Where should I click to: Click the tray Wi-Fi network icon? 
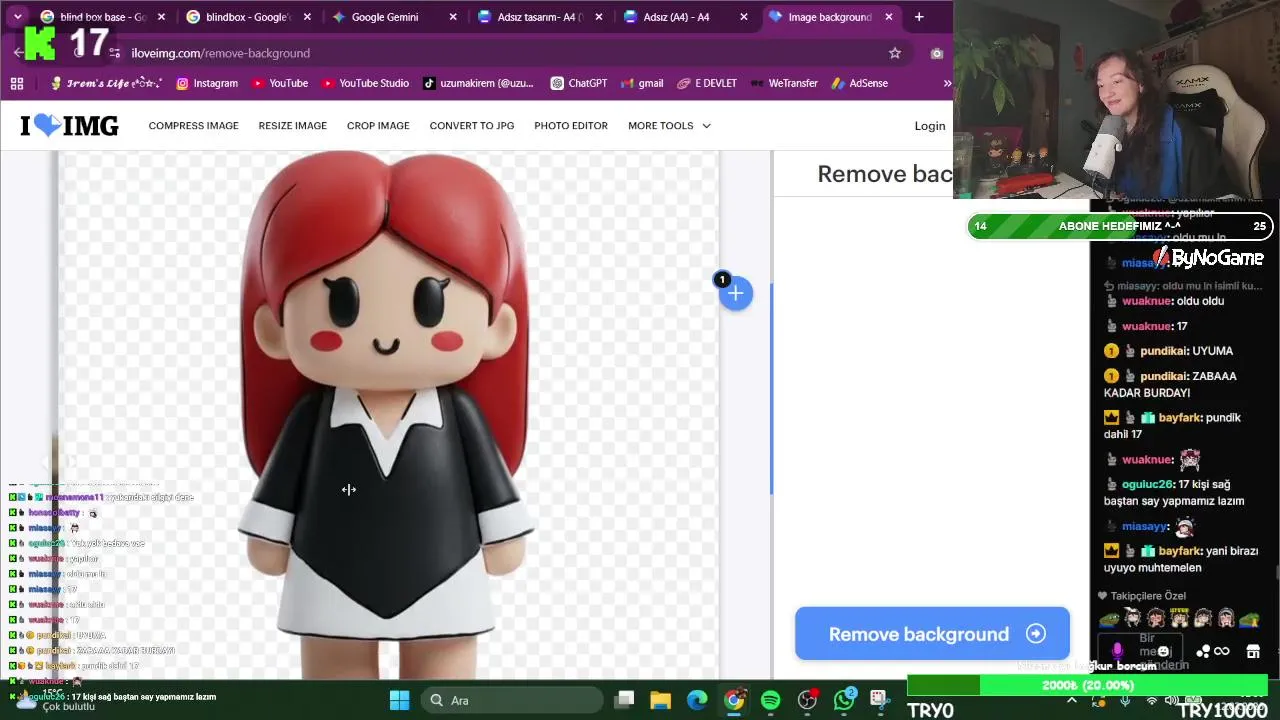tap(1151, 700)
